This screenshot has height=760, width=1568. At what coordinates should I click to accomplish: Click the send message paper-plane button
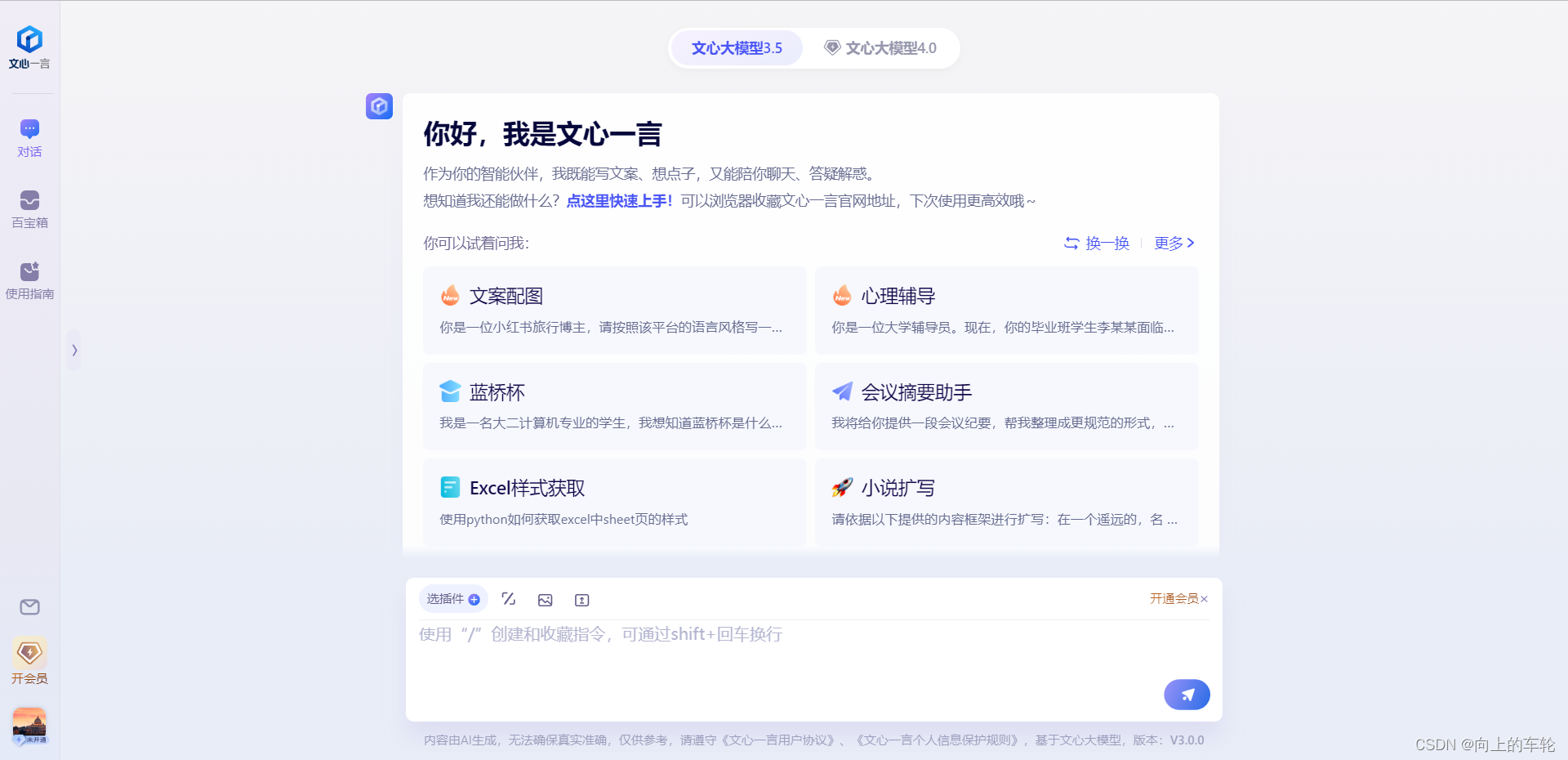point(1187,695)
